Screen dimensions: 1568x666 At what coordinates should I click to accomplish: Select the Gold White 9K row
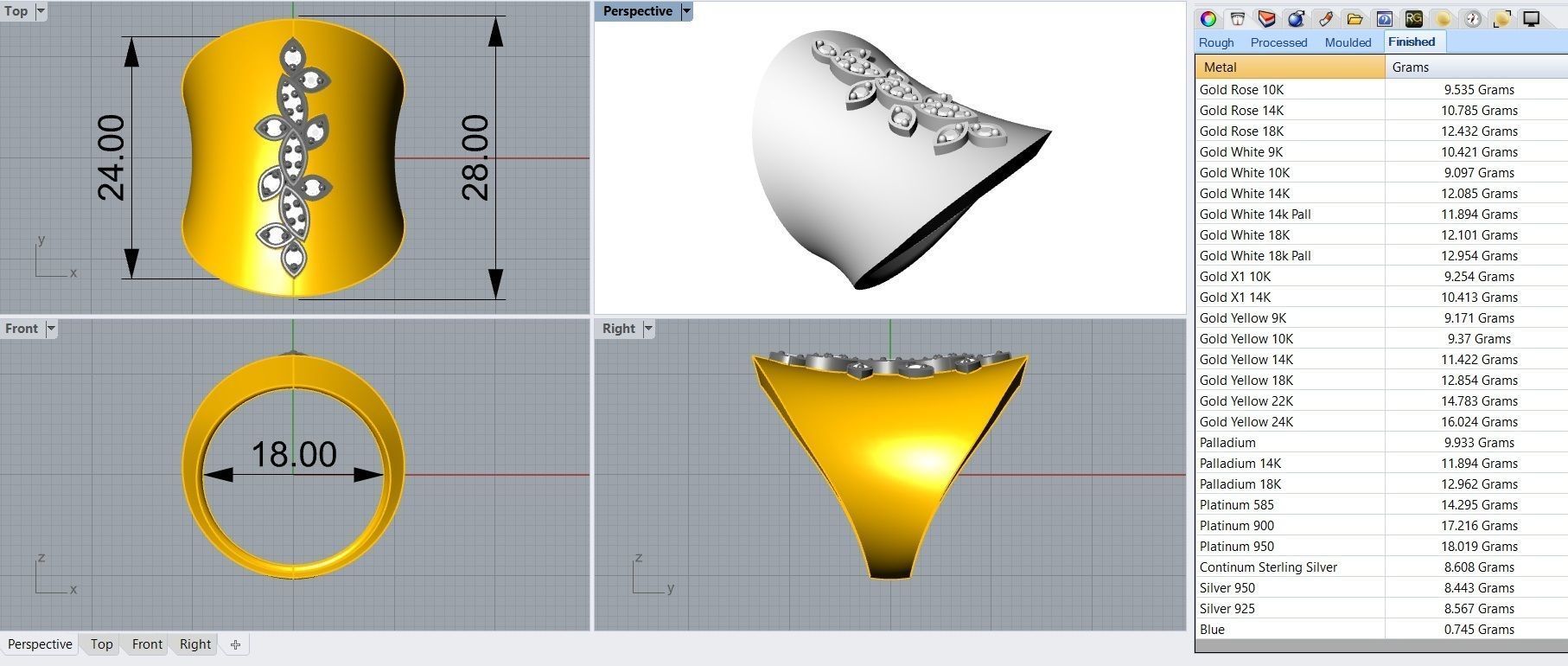1381,151
